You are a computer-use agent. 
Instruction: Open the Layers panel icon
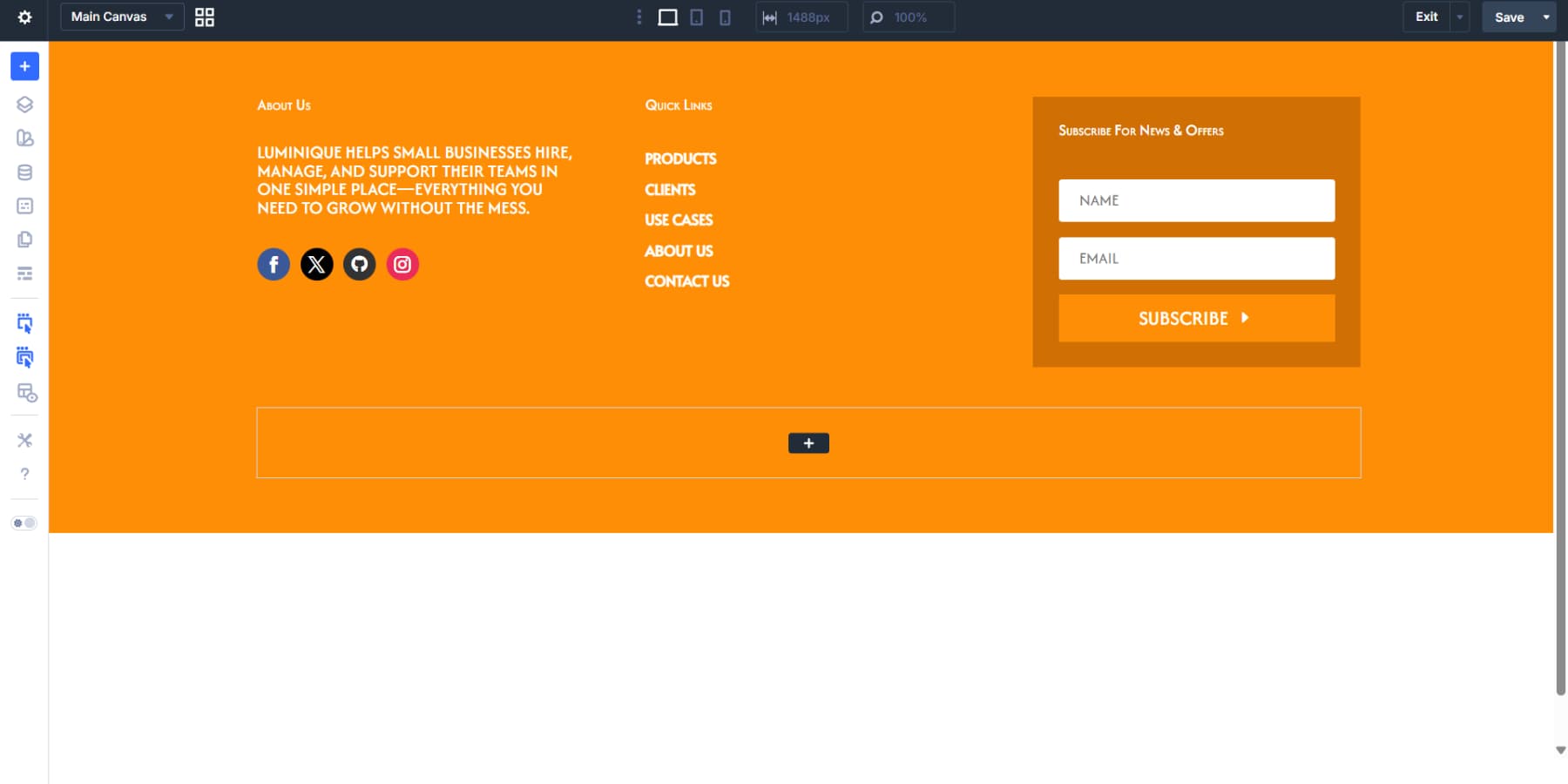click(x=24, y=104)
